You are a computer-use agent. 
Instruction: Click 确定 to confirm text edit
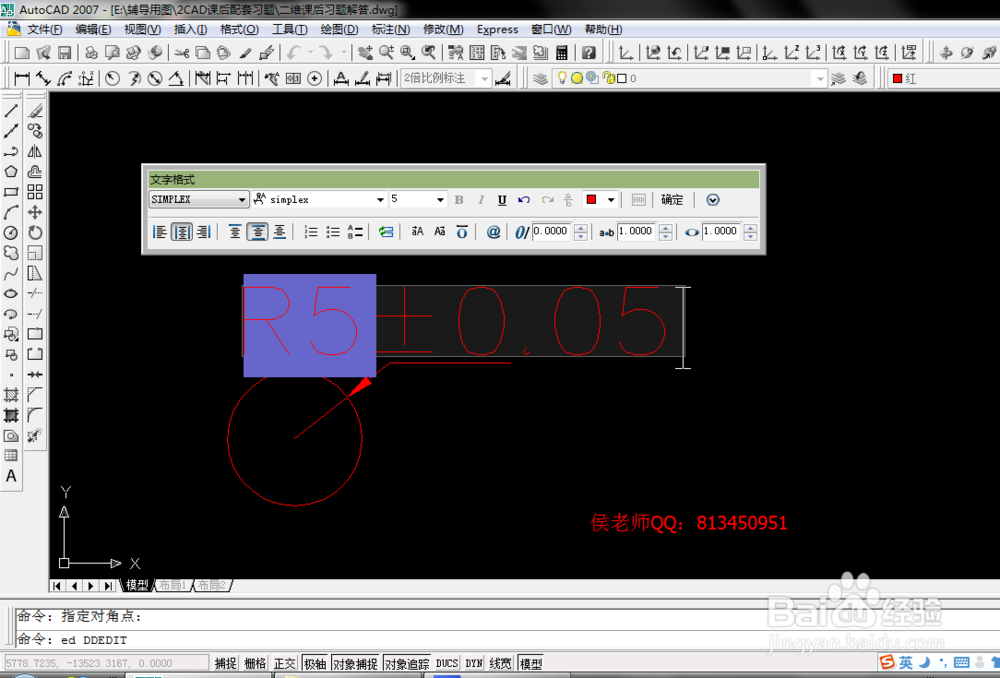(672, 200)
